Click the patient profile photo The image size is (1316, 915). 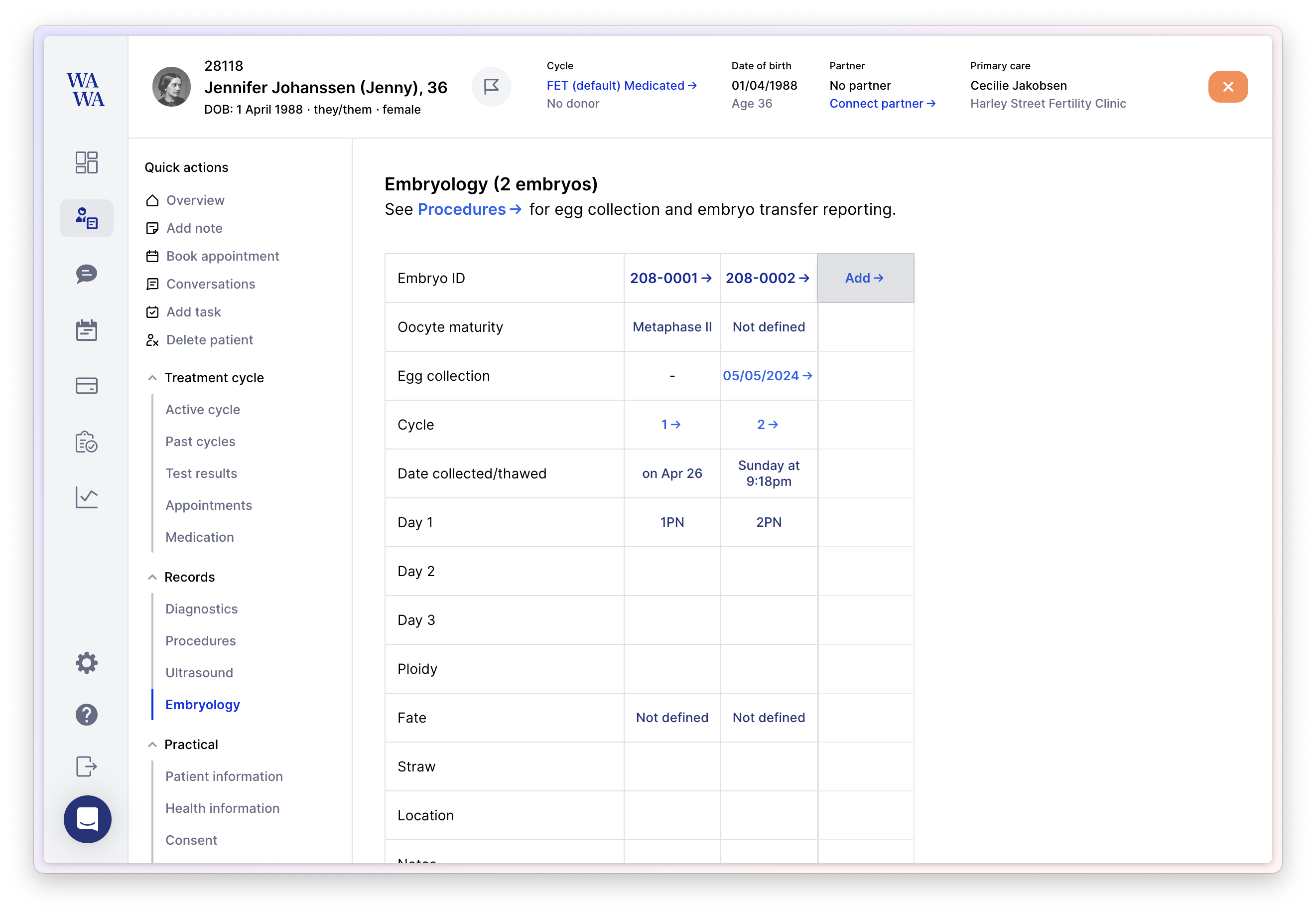[x=171, y=87]
